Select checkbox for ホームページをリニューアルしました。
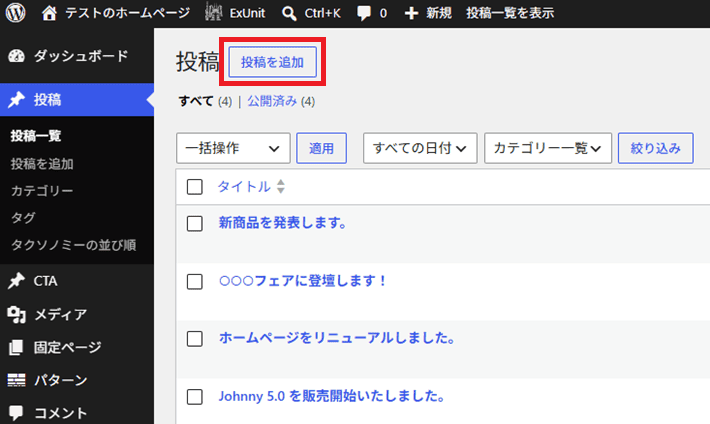710x424 pixels. tap(195, 339)
